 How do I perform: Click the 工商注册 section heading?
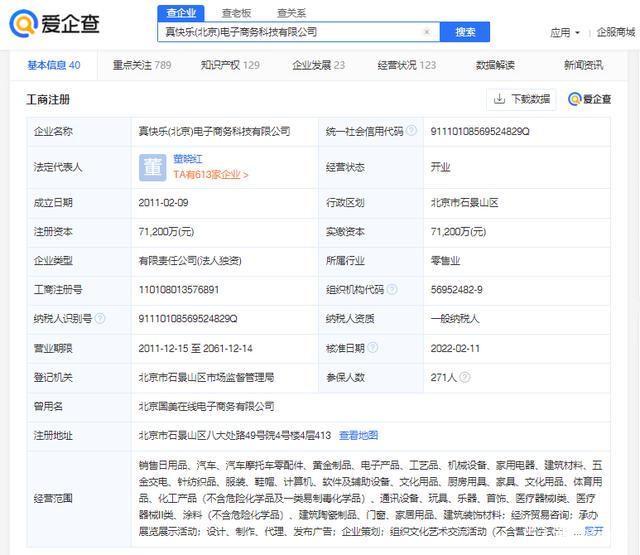(48, 100)
